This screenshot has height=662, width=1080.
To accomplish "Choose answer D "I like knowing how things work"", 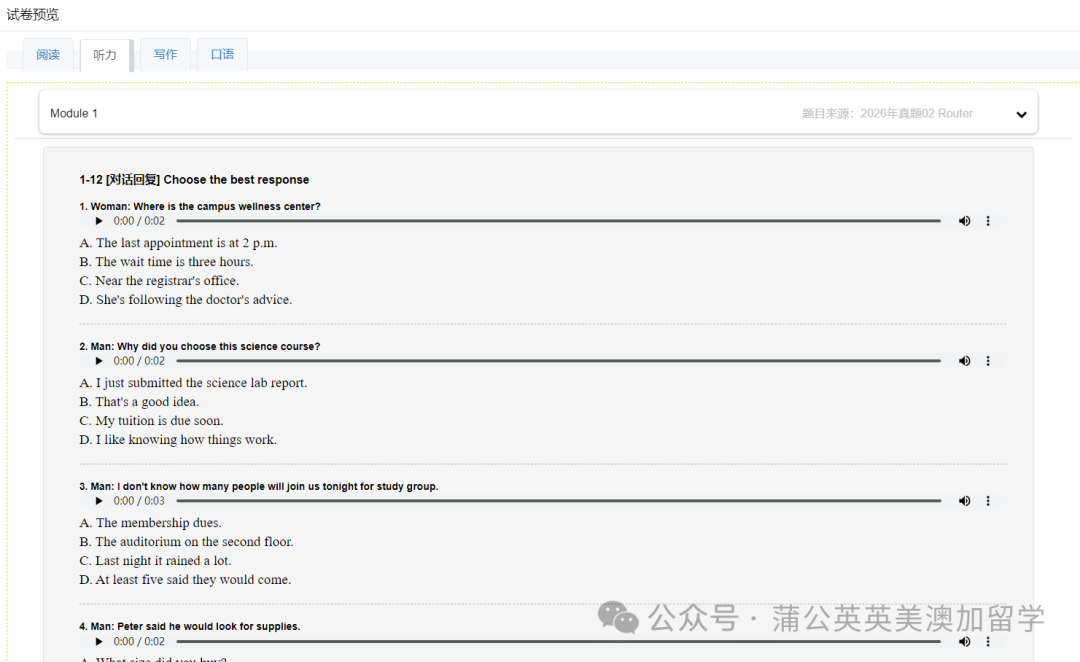I will pos(178,440).
